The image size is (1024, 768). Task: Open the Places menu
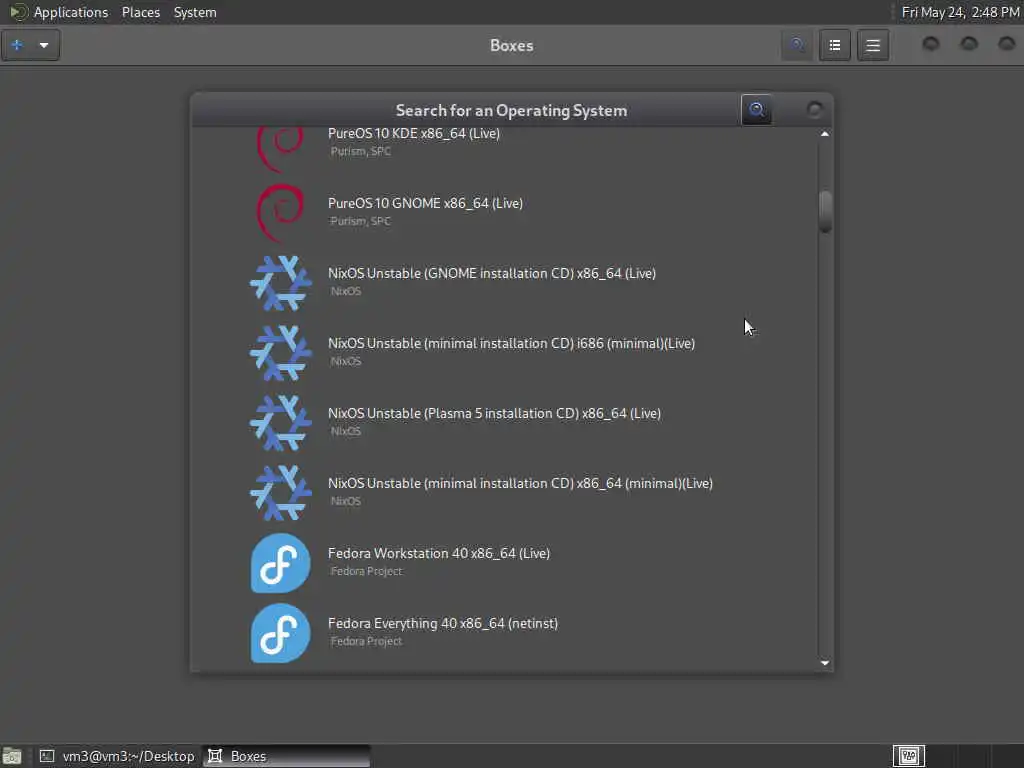click(140, 12)
